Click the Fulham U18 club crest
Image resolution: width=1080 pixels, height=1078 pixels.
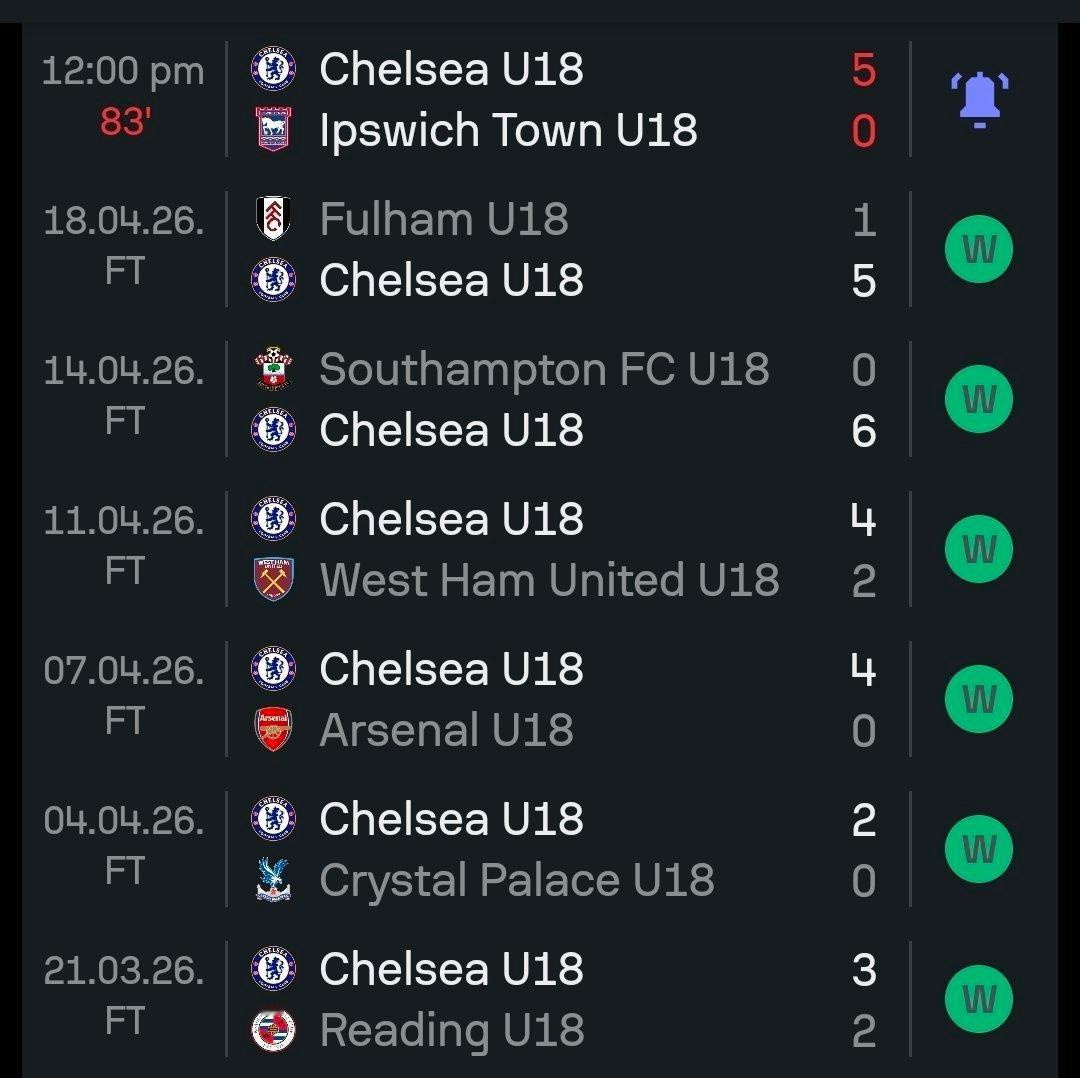point(272,219)
